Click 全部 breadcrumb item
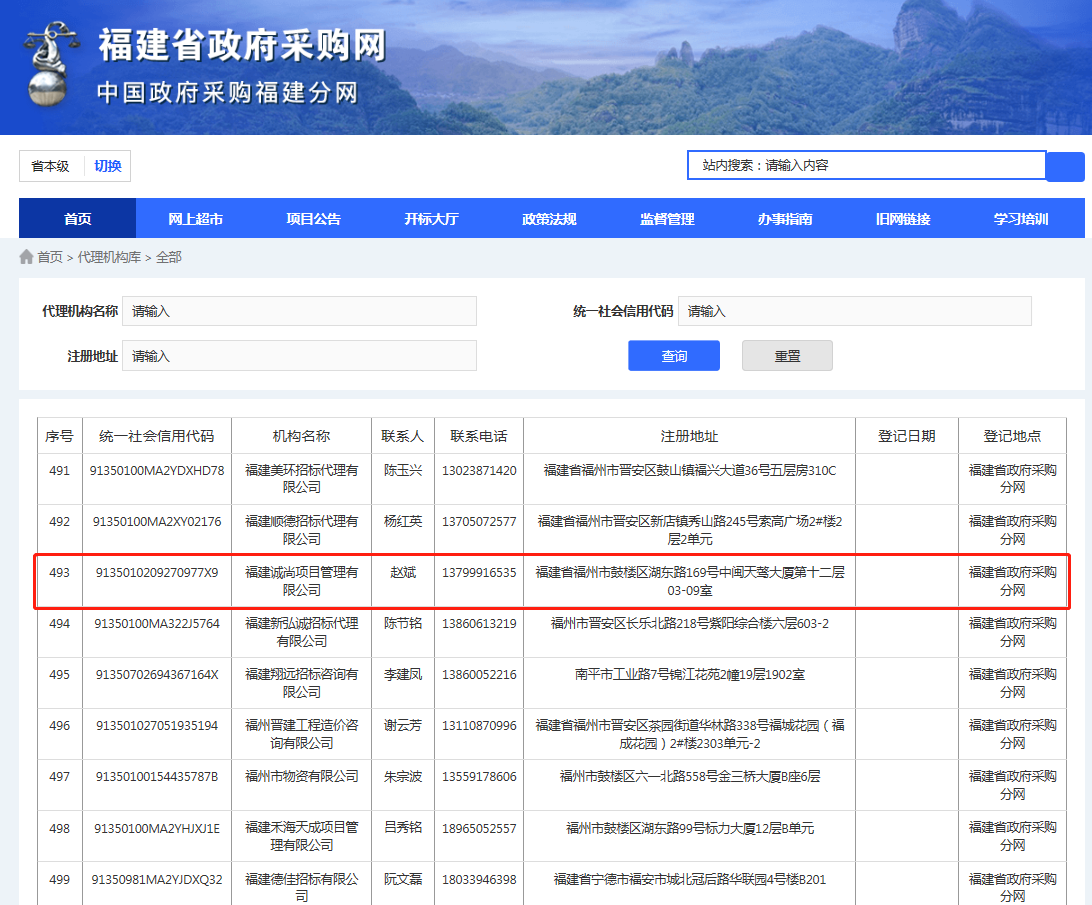This screenshot has width=1092, height=905. pos(169,257)
